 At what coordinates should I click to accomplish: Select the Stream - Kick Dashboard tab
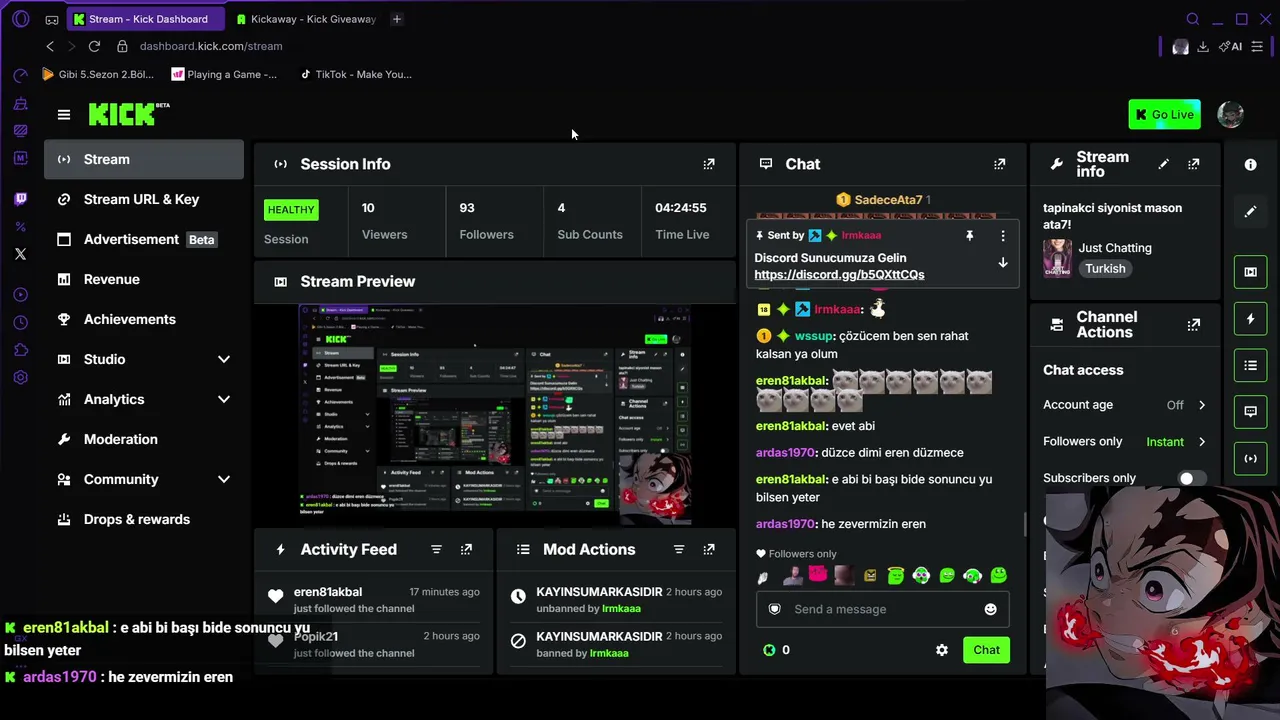[145, 19]
